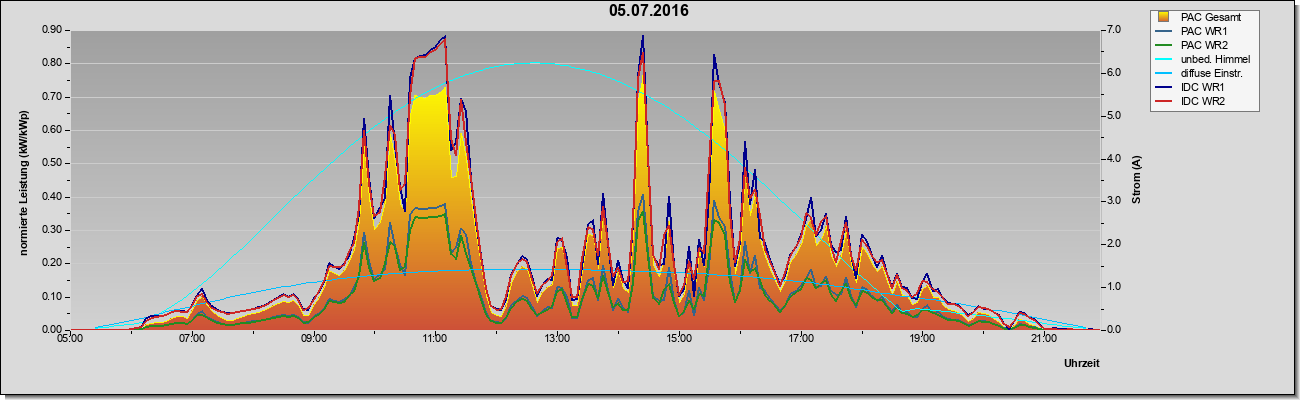Click the 05:00 tick on time axis
Screen dimensions: 1300x400
click(x=70, y=339)
